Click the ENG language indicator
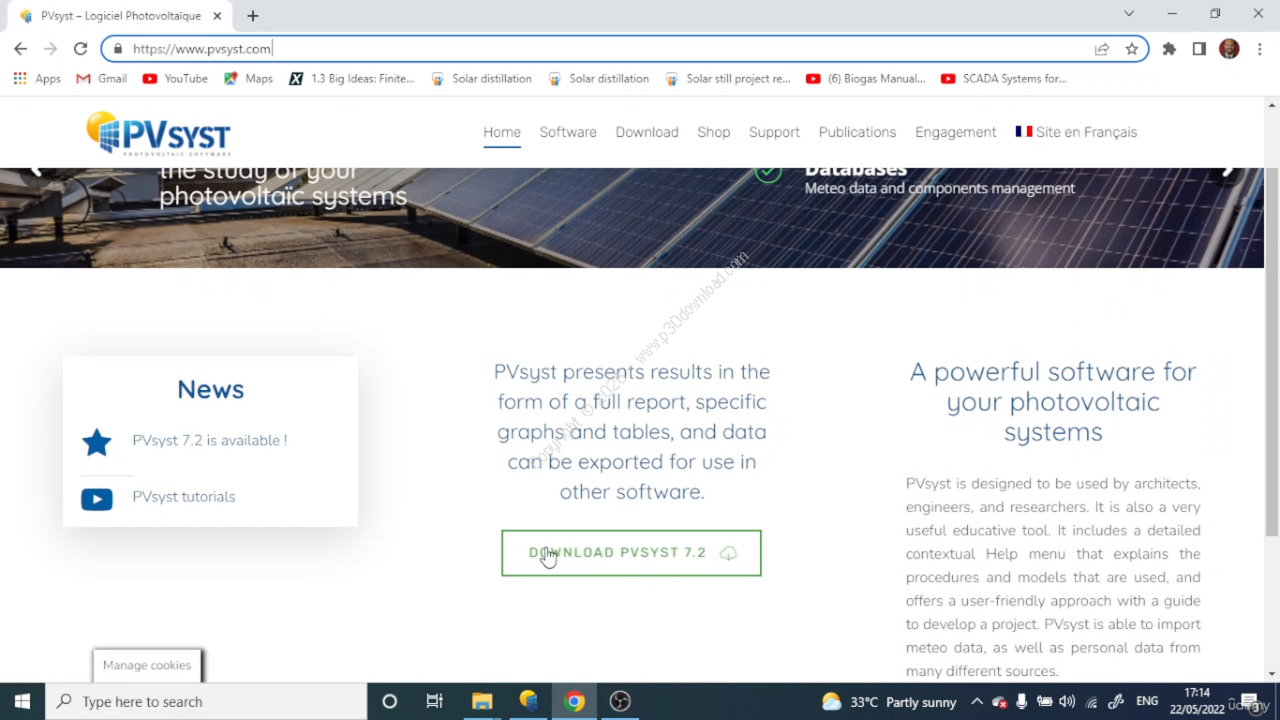 coord(1147,701)
